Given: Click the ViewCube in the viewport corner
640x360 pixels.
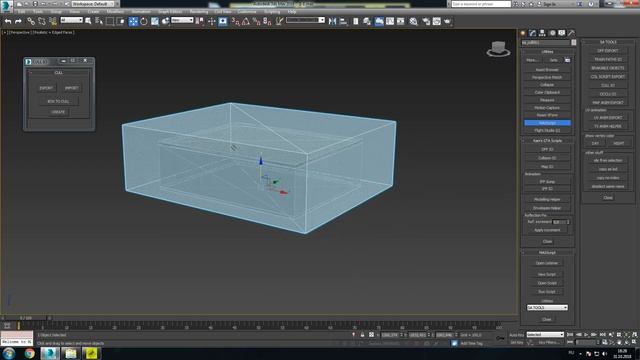Looking at the screenshot, I should click(x=498, y=49).
